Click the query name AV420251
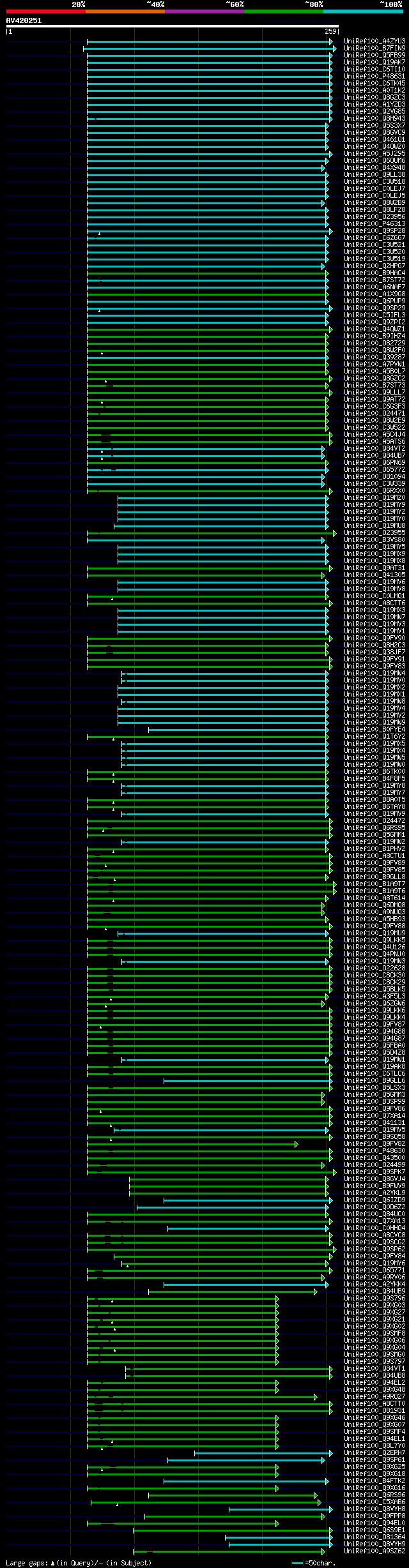Image resolution: width=409 pixels, height=1568 pixels. [24, 20]
